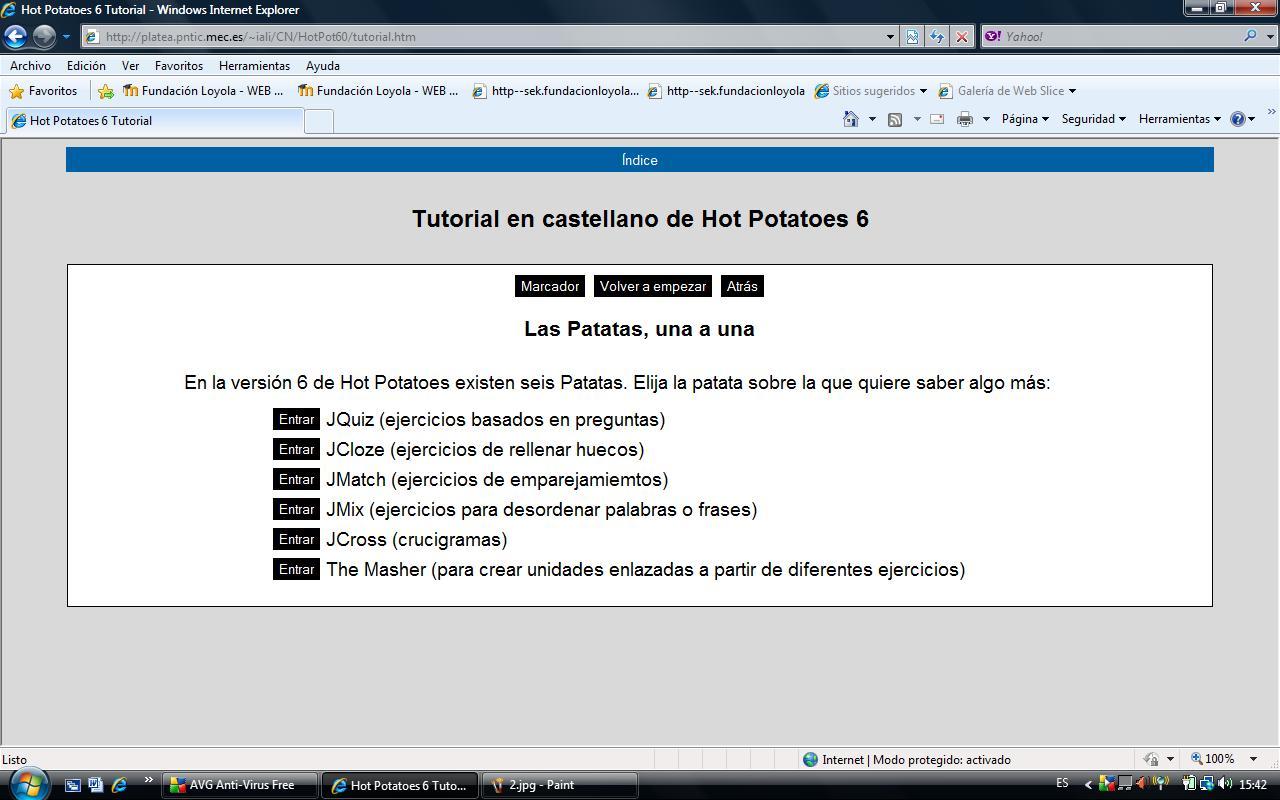Open the Página command menu
This screenshot has width=1280, height=800.
(1025, 119)
